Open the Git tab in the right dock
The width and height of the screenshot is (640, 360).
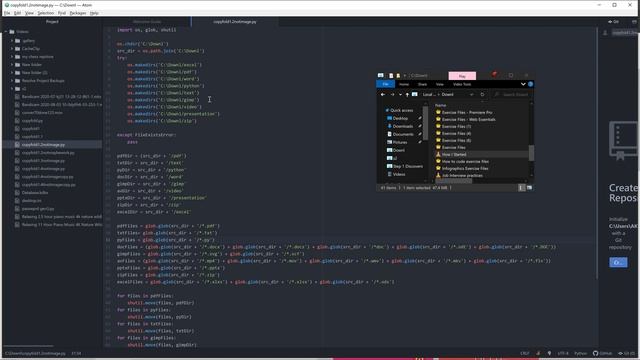613,22
